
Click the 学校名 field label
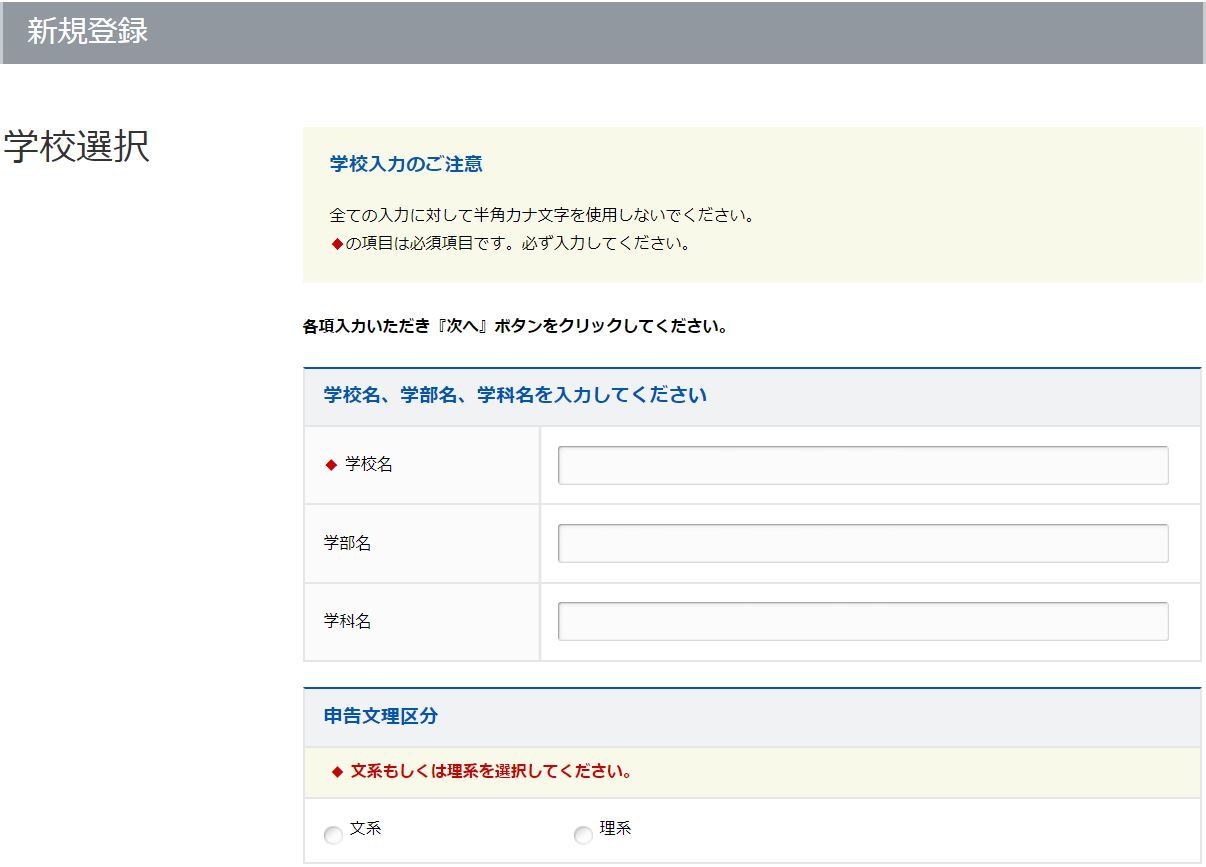coord(369,464)
